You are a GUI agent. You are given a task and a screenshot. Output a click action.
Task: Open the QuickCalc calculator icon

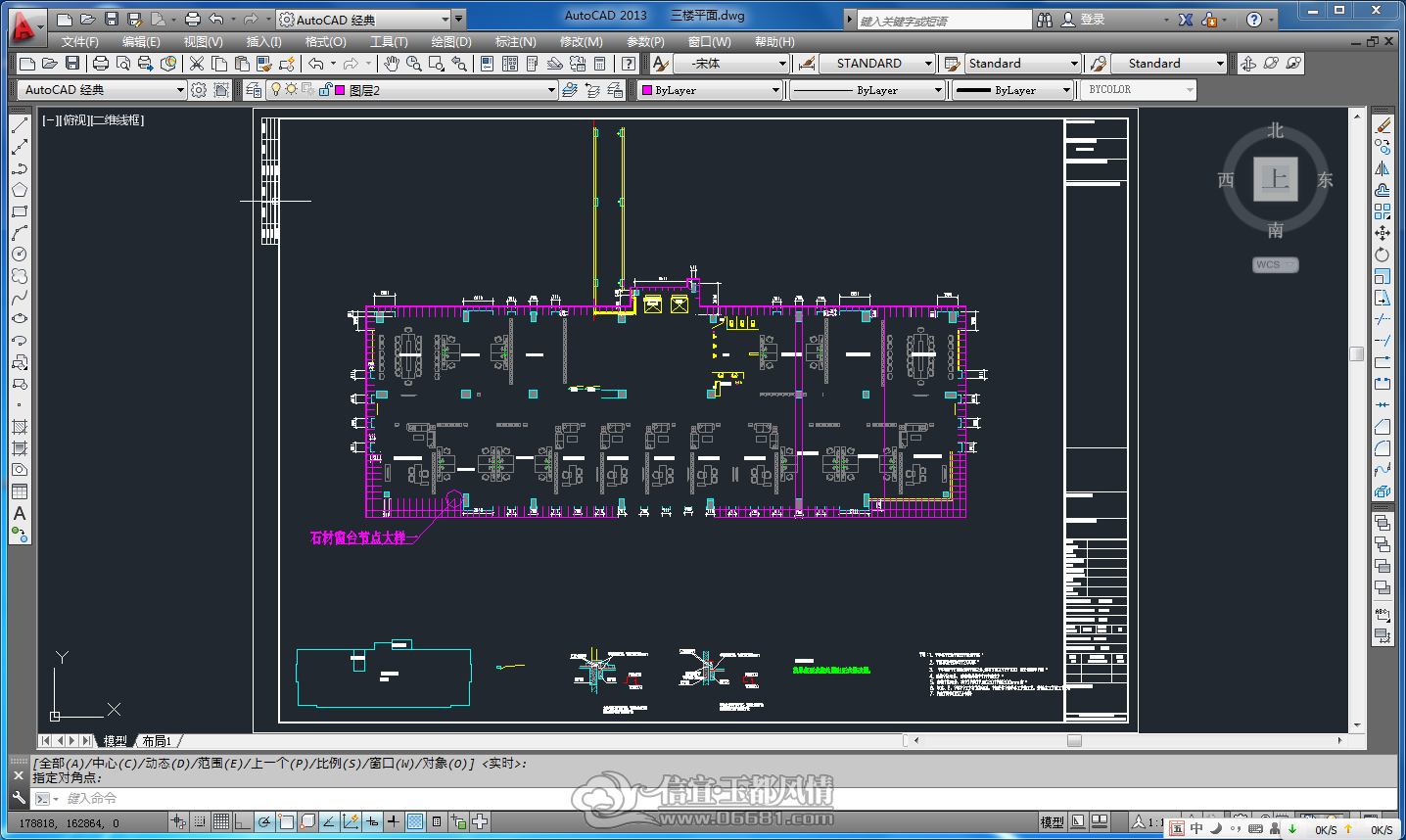599,64
